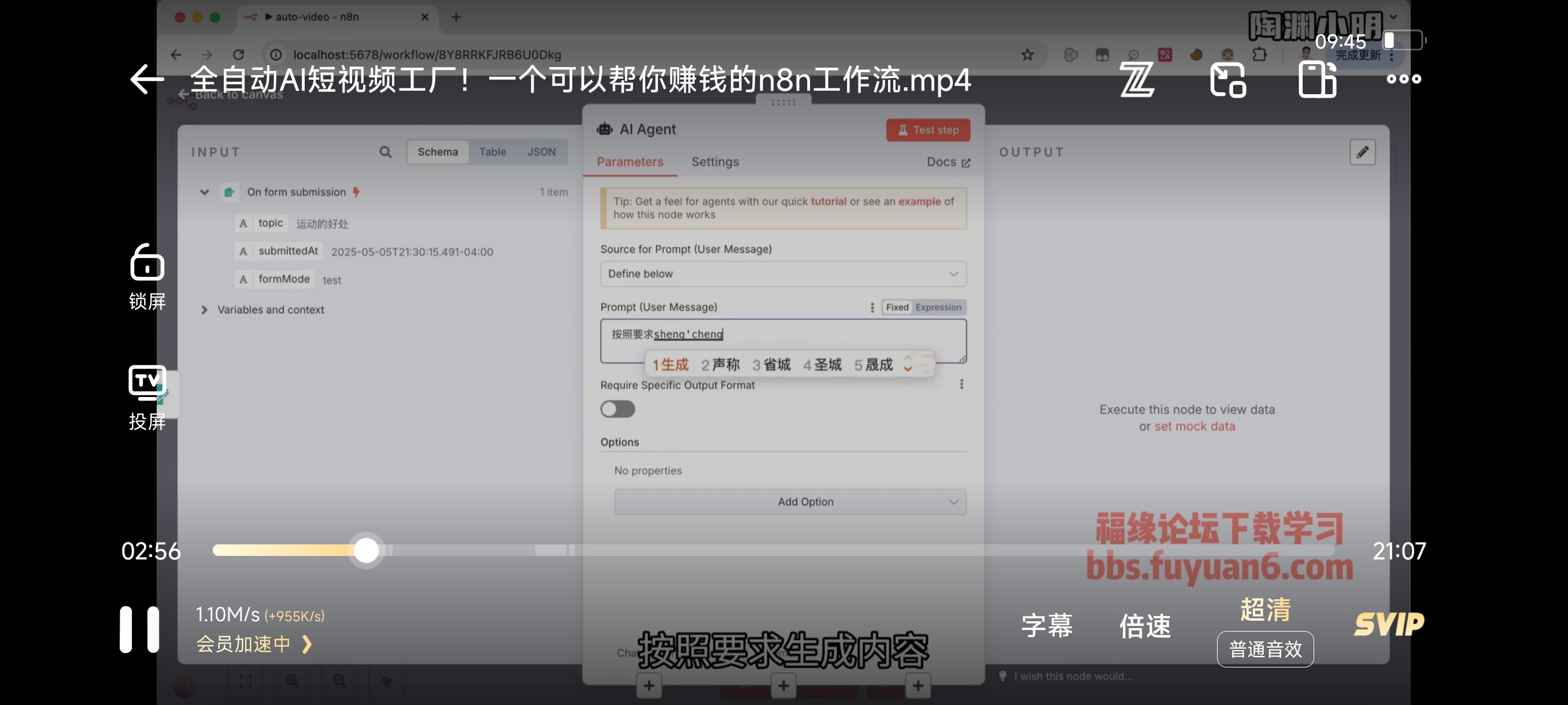Open options dots beside Prompt (User Message)
Viewport: 1568px width, 705px height.
tap(872, 308)
